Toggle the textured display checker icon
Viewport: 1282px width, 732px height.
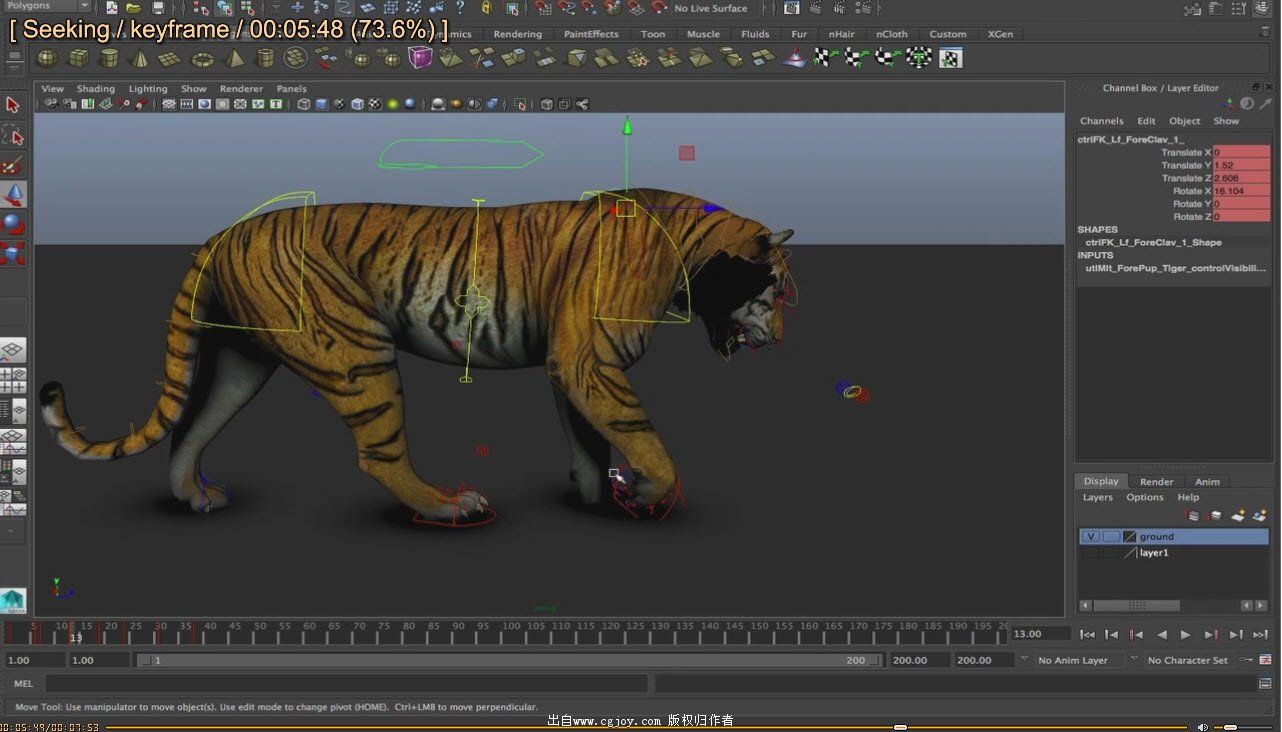(375, 104)
